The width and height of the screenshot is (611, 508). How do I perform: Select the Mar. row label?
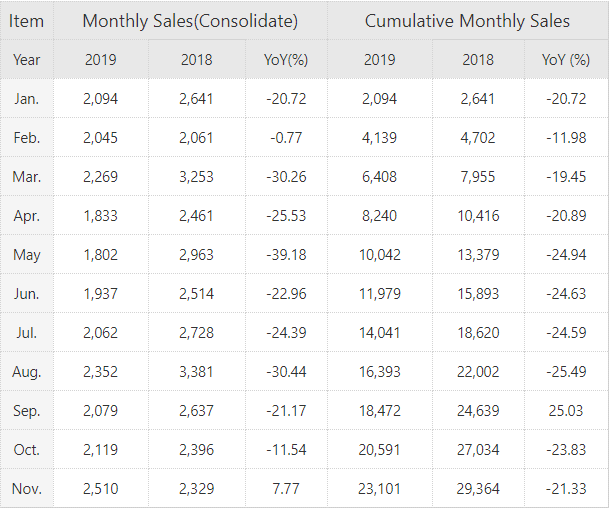[x=27, y=176]
